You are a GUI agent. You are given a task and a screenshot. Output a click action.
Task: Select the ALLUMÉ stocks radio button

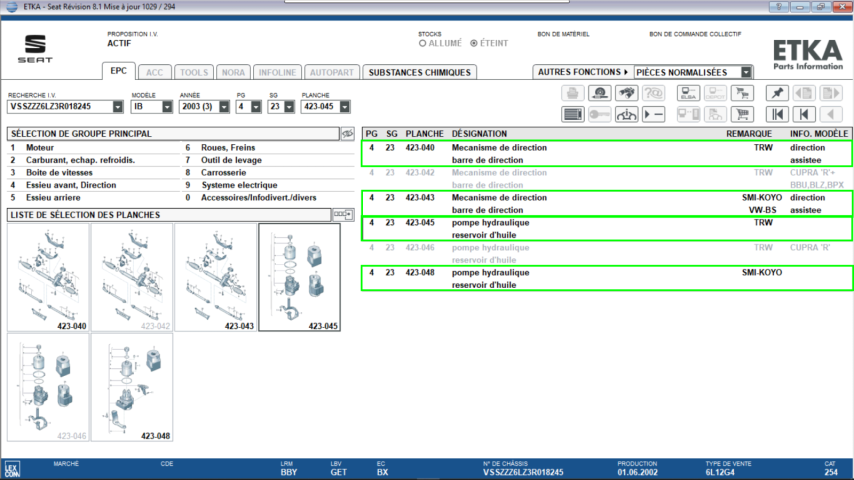coord(422,43)
